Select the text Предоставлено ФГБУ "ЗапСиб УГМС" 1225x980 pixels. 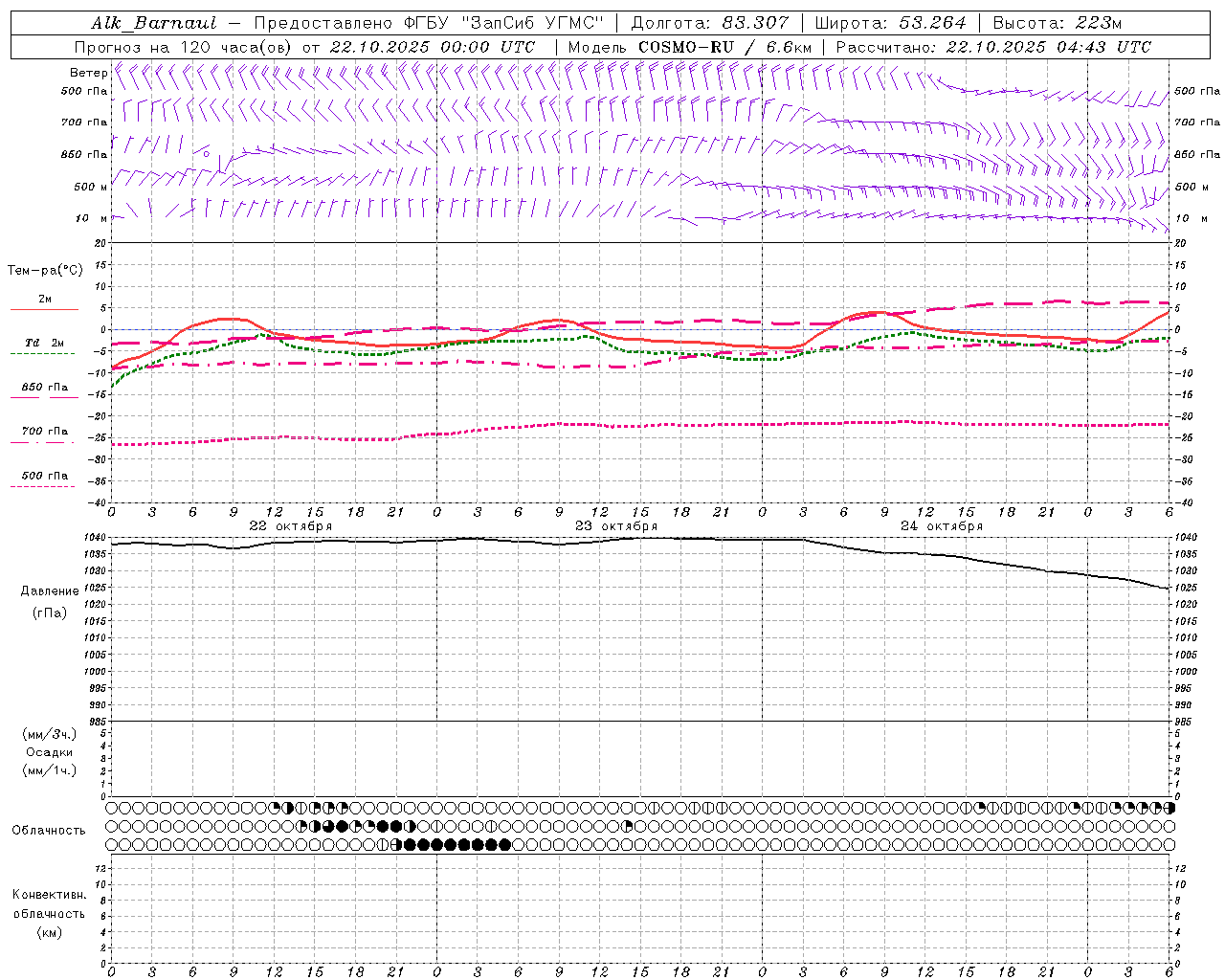[x=429, y=23]
